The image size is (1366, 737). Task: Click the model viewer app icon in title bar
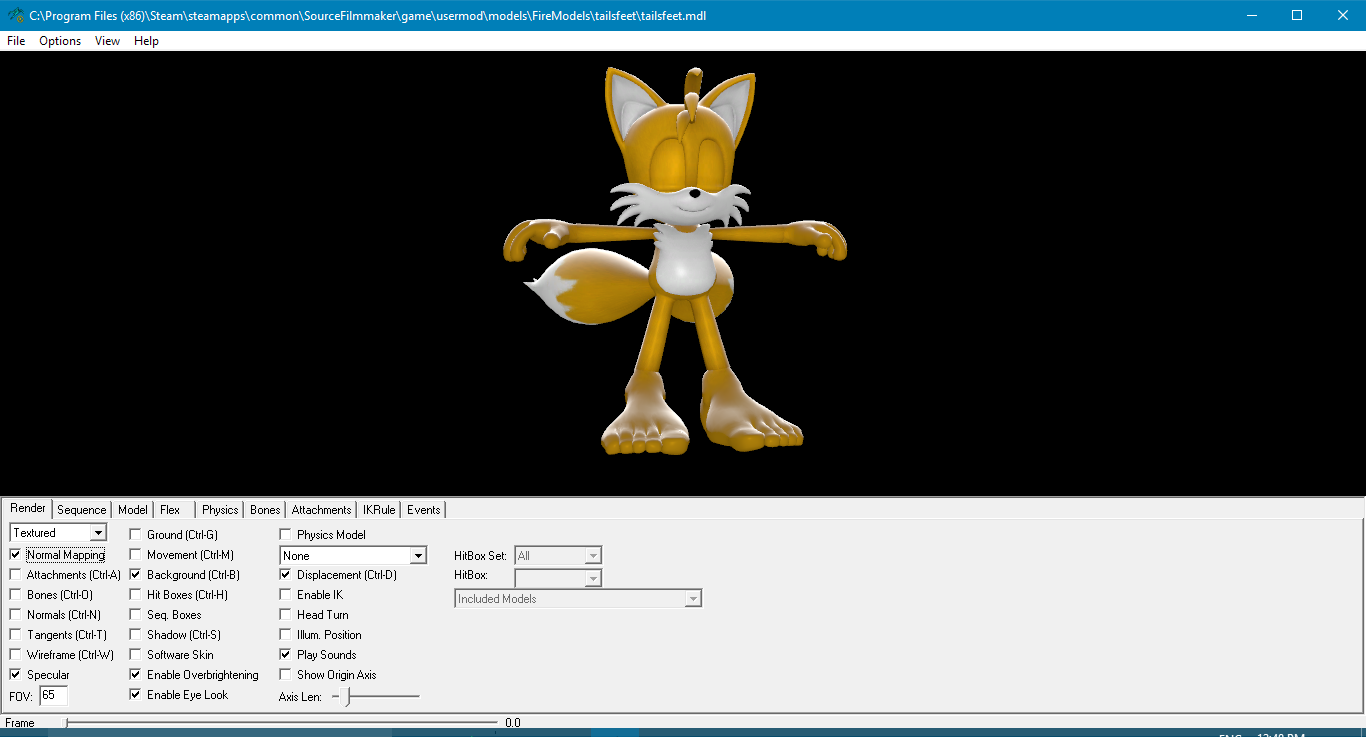[15, 15]
